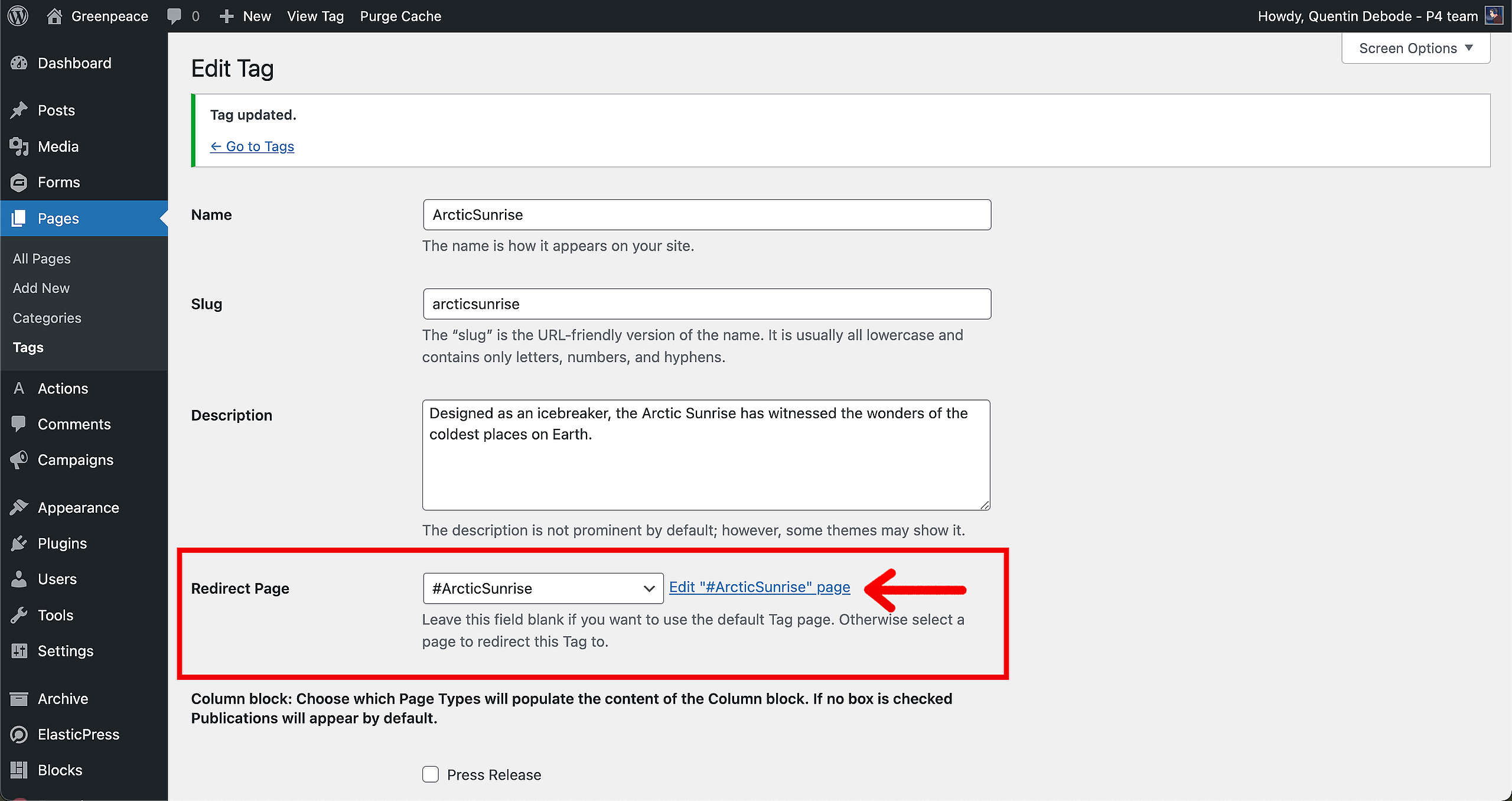
Task: Open Categories submenu item
Action: 47,318
